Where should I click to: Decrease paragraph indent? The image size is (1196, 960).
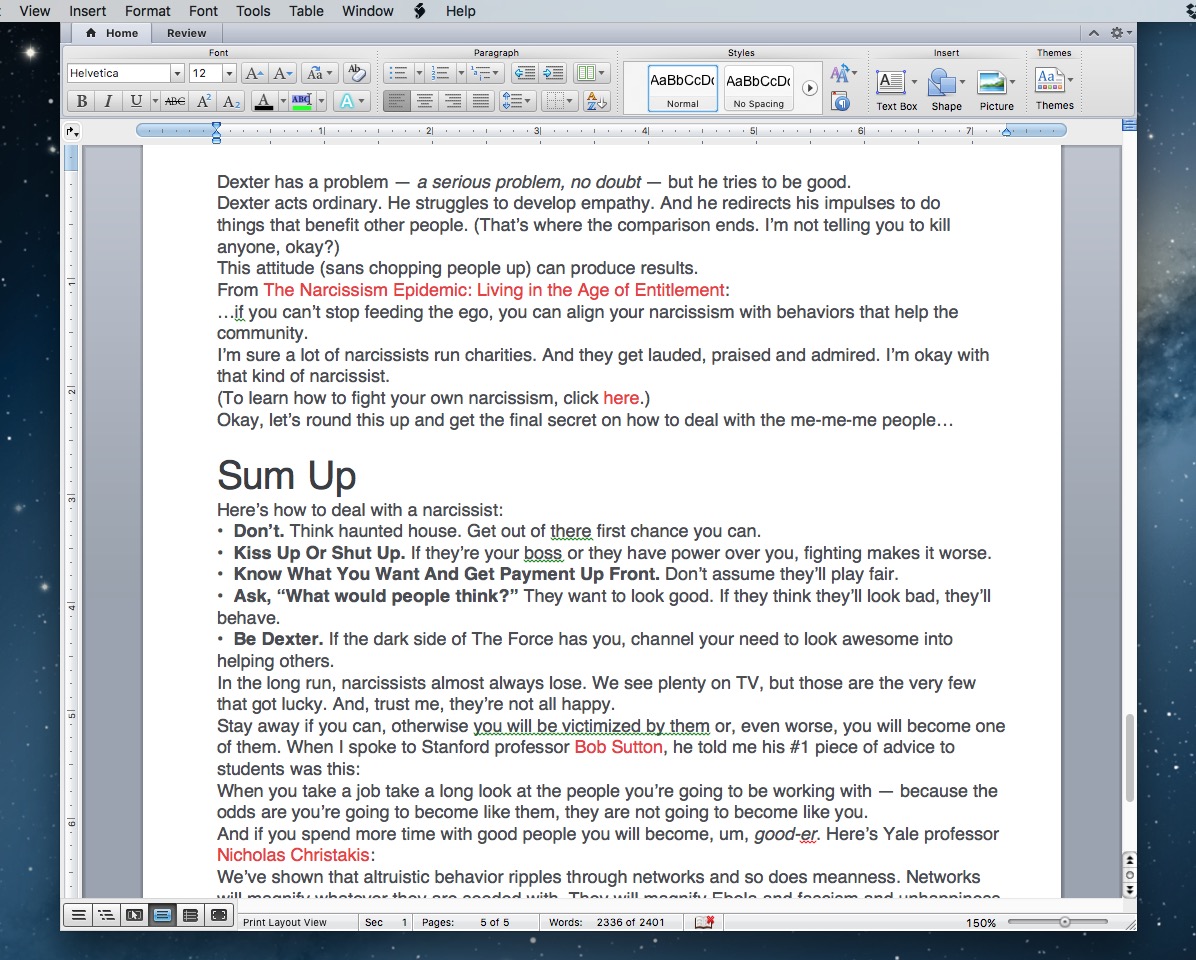[x=524, y=73]
